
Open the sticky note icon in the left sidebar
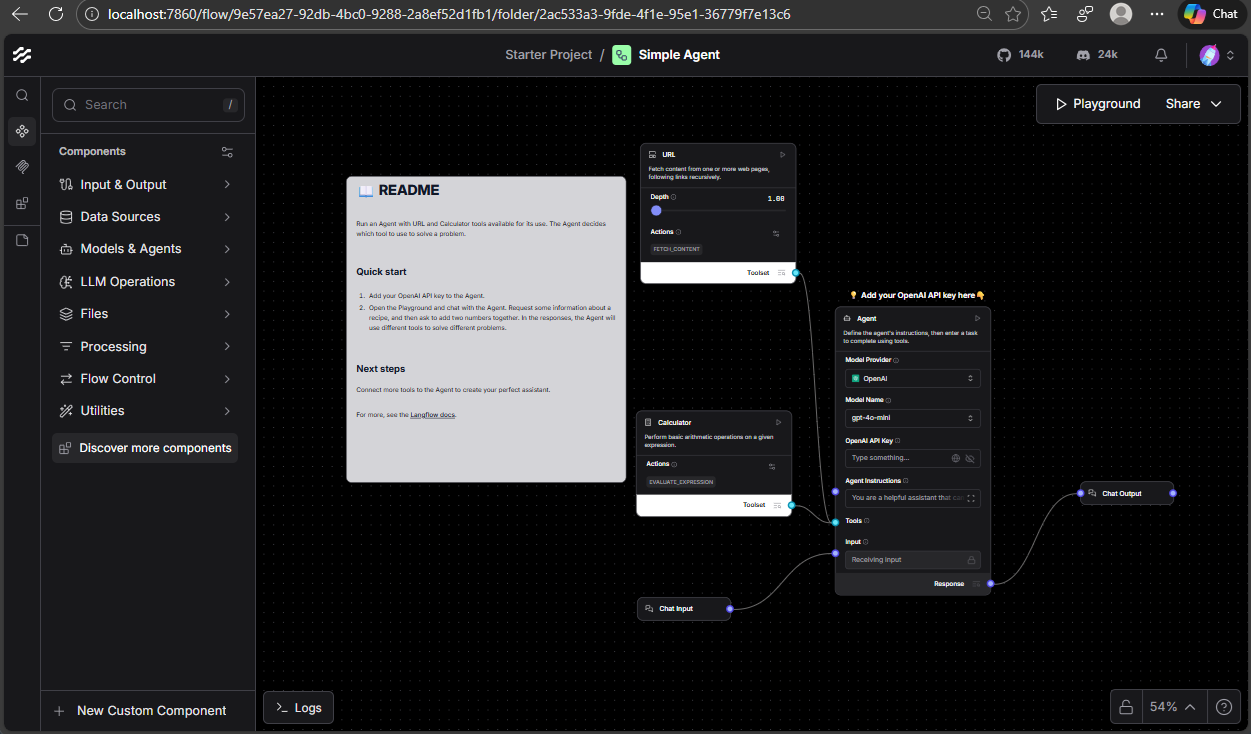[22, 240]
